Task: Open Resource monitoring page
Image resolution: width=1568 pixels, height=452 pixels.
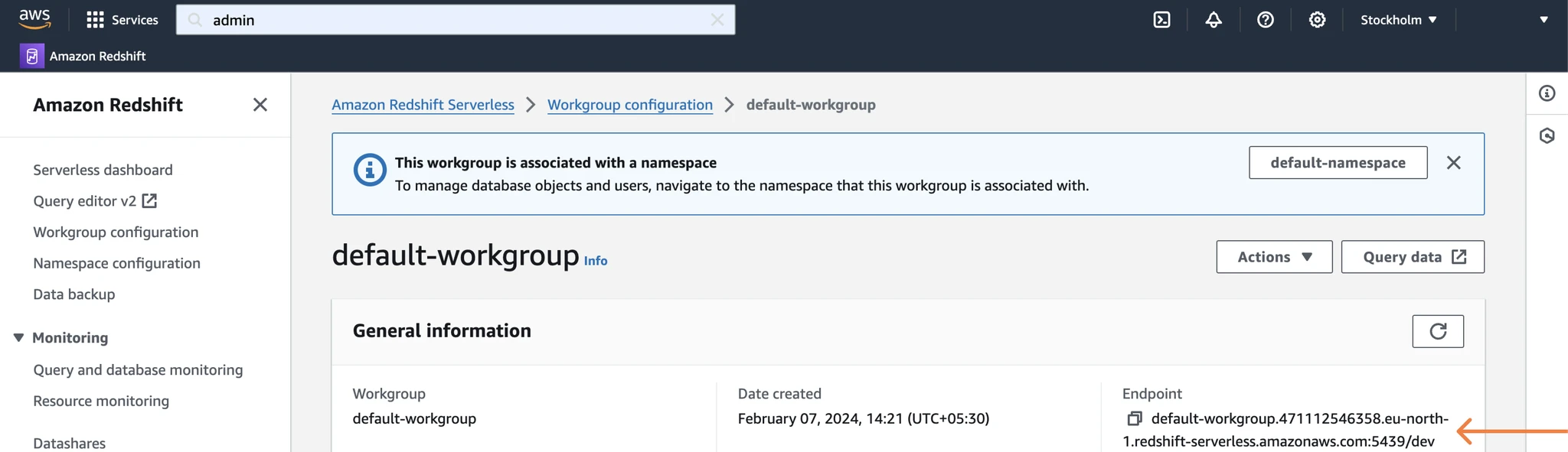Action: [101, 401]
